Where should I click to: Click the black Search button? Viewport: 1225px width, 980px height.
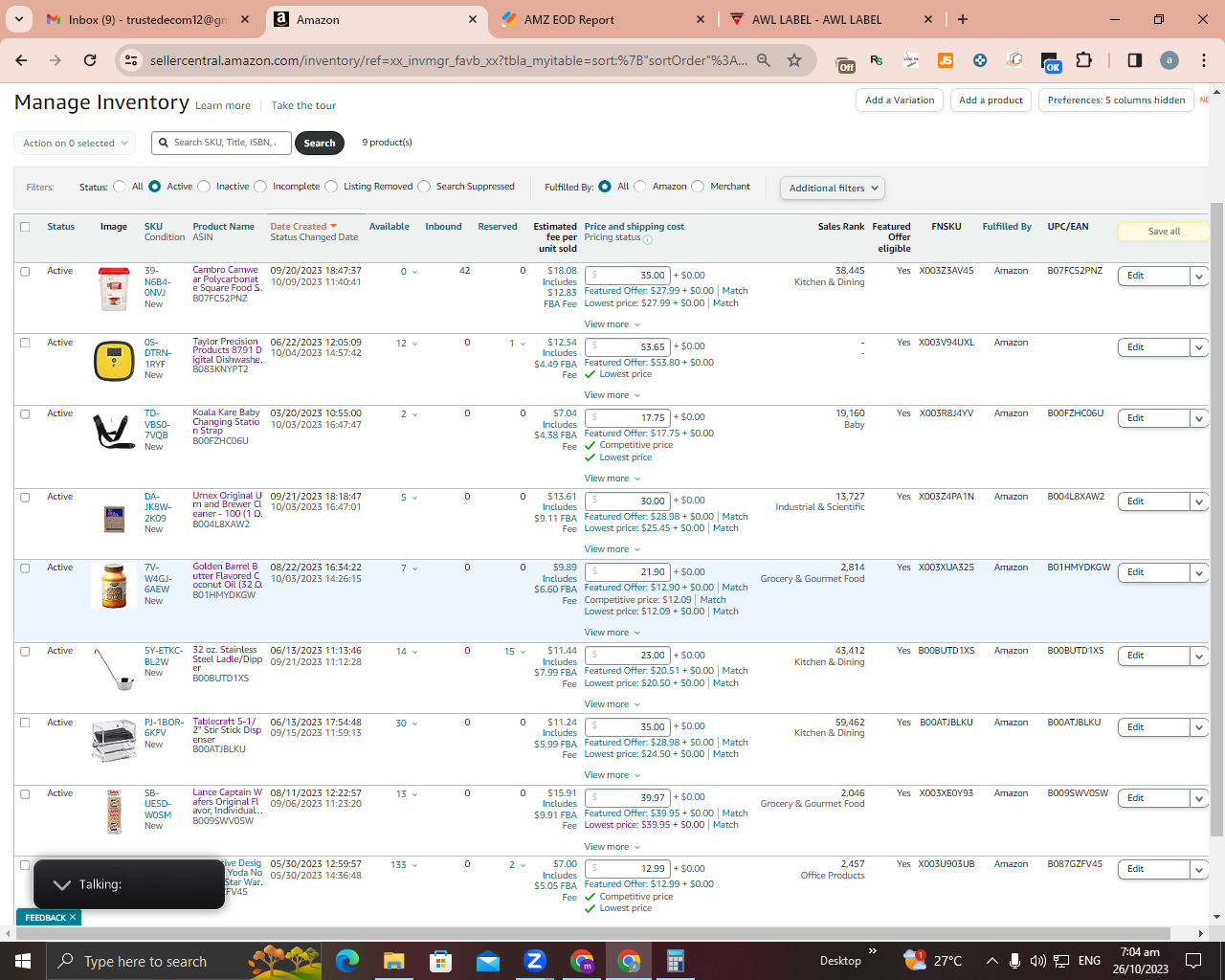(x=320, y=144)
